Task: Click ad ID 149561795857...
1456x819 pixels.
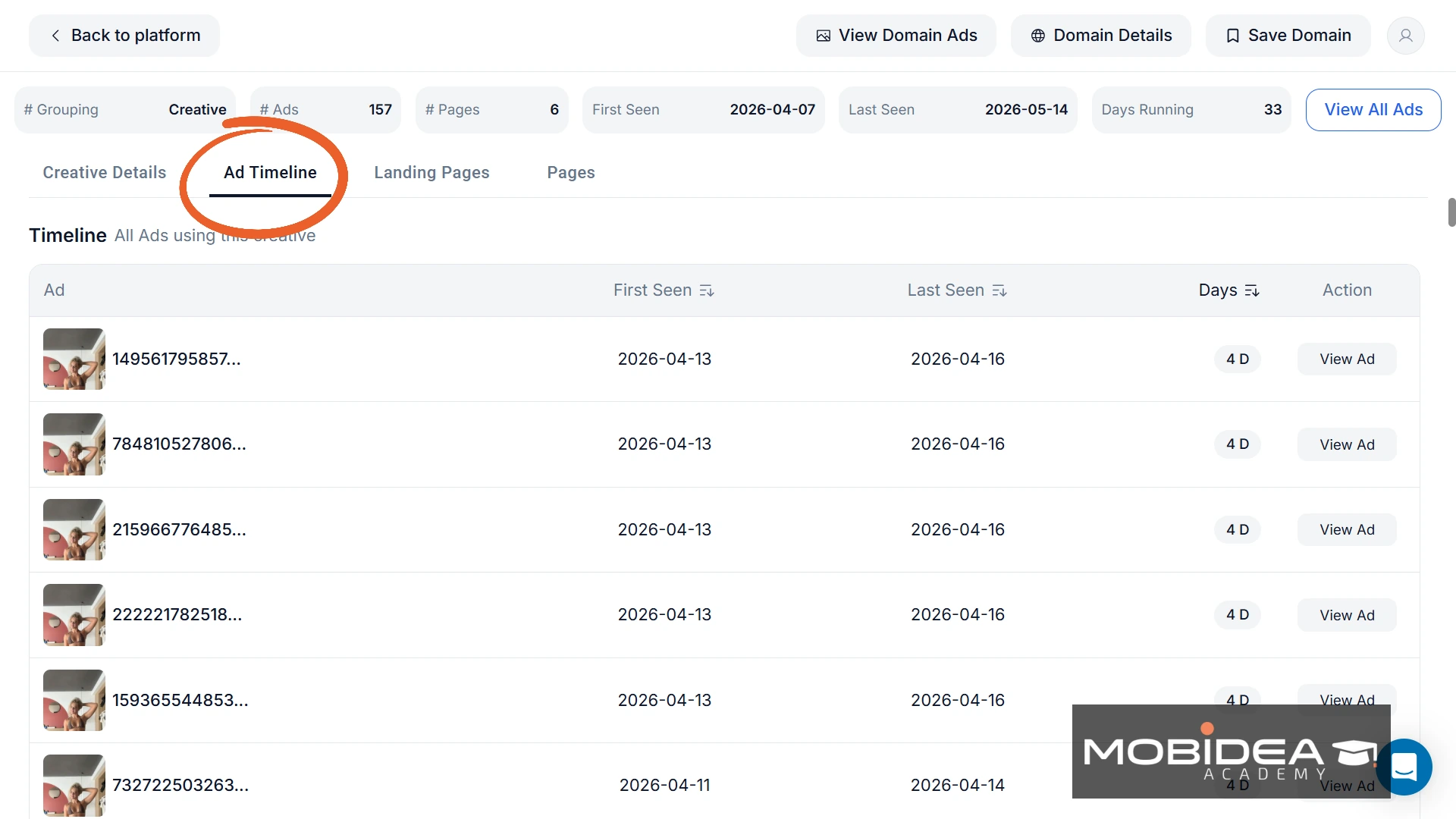Action: pos(177,359)
